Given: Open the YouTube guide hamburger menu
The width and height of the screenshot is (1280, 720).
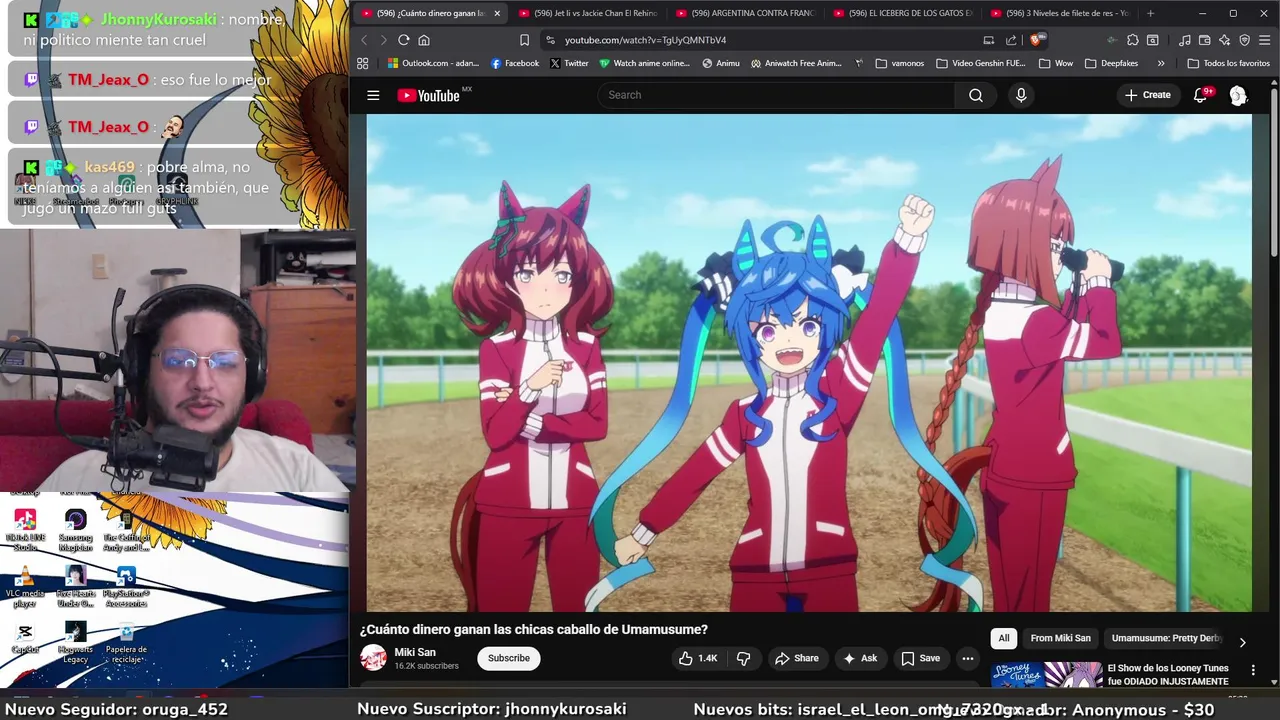Looking at the screenshot, I should click(x=373, y=96).
